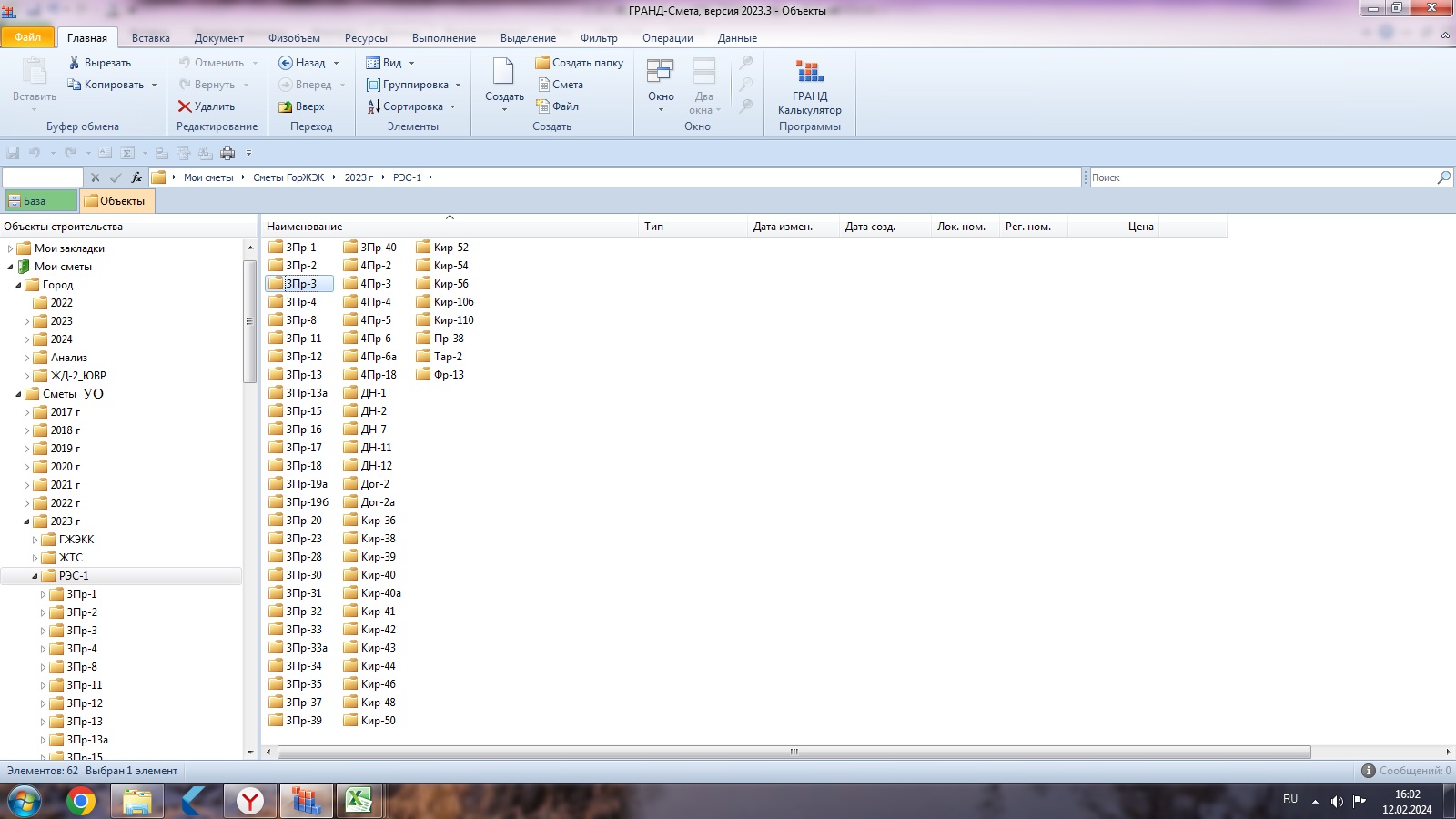
Task: Expand the 2024 folder under Город
Action: click(x=26, y=339)
